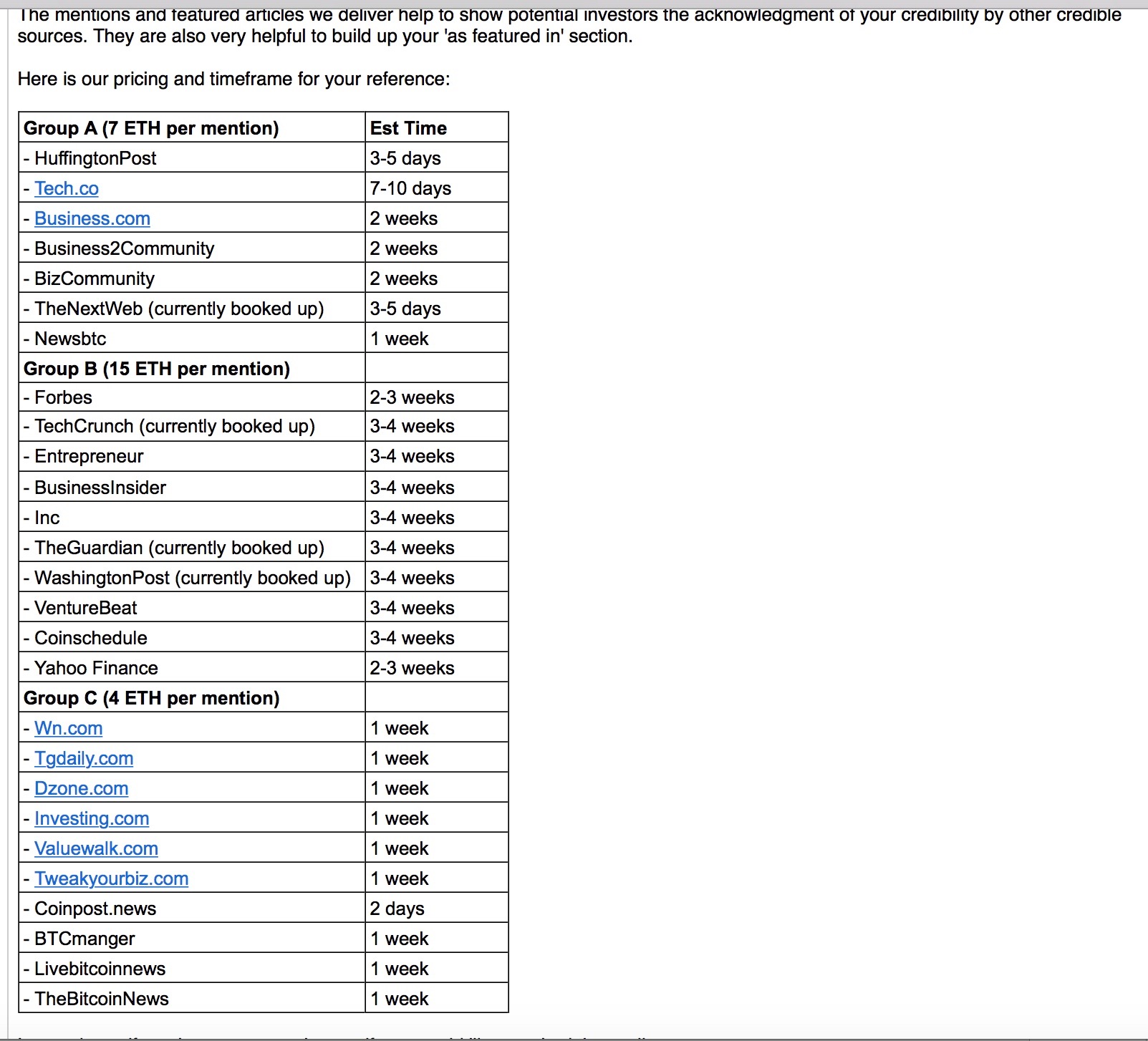Open the Valuewalk.com link
Image resolution: width=1148 pixels, height=1041 pixels.
[96, 848]
